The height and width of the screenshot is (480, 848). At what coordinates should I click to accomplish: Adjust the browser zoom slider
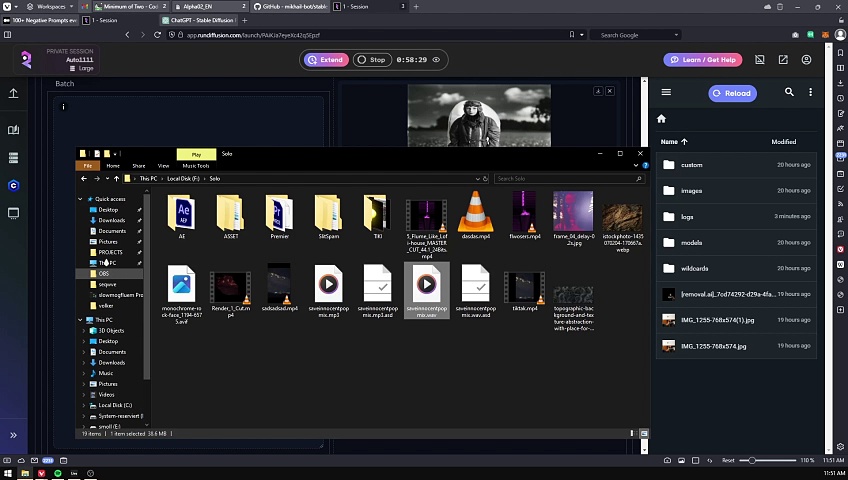click(752, 460)
